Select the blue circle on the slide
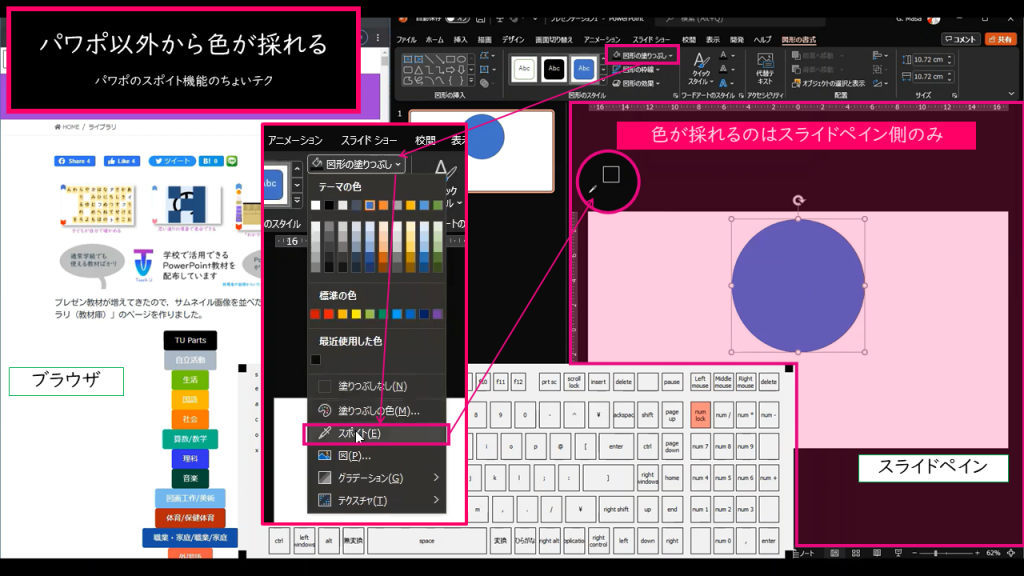Viewport: 1024px width, 576px height. point(797,285)
